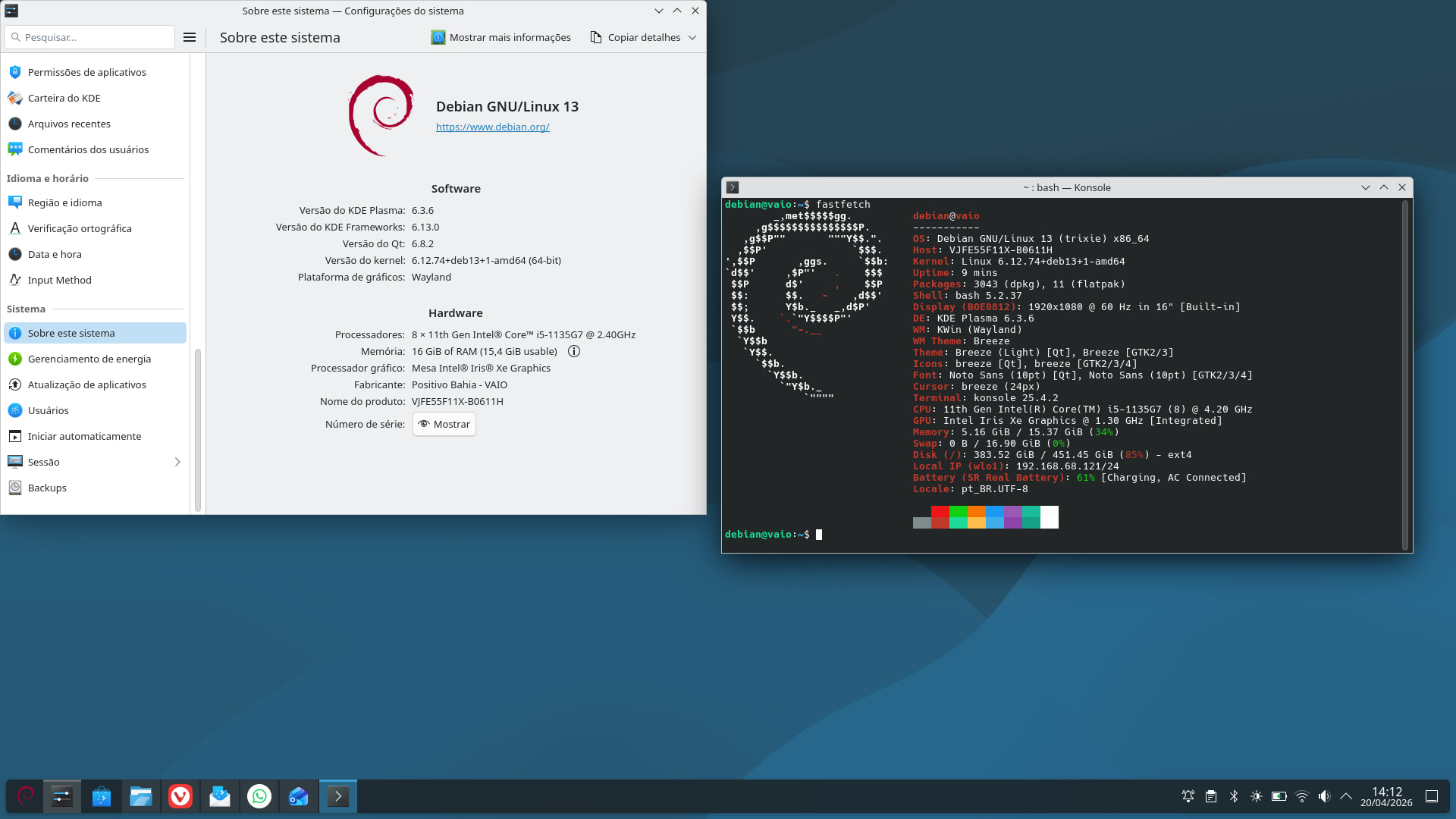
Task: Reveal the serial number with Mostrar
Action: click(444, 424)
